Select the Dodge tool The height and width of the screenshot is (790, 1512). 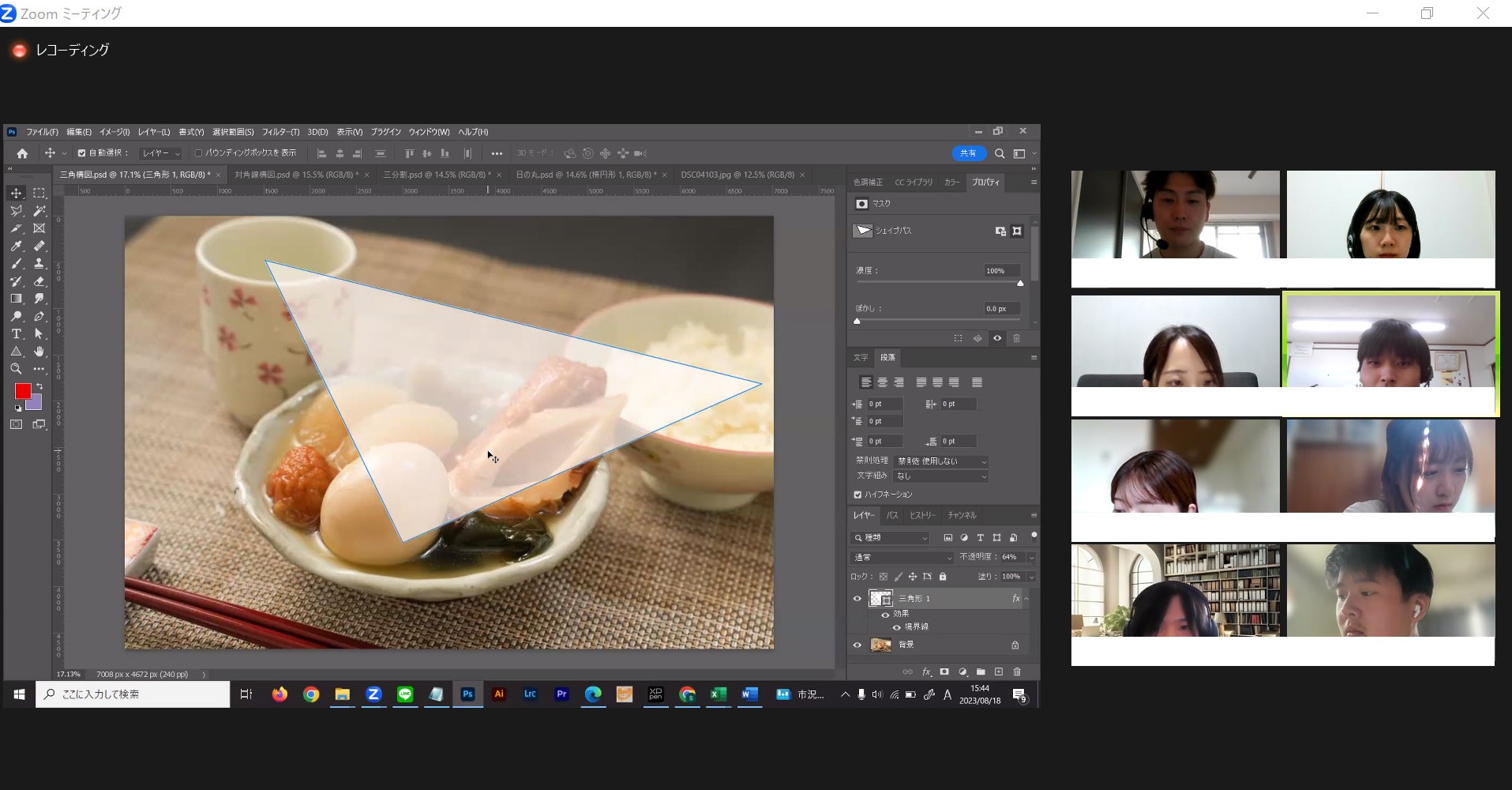(16, 316)
